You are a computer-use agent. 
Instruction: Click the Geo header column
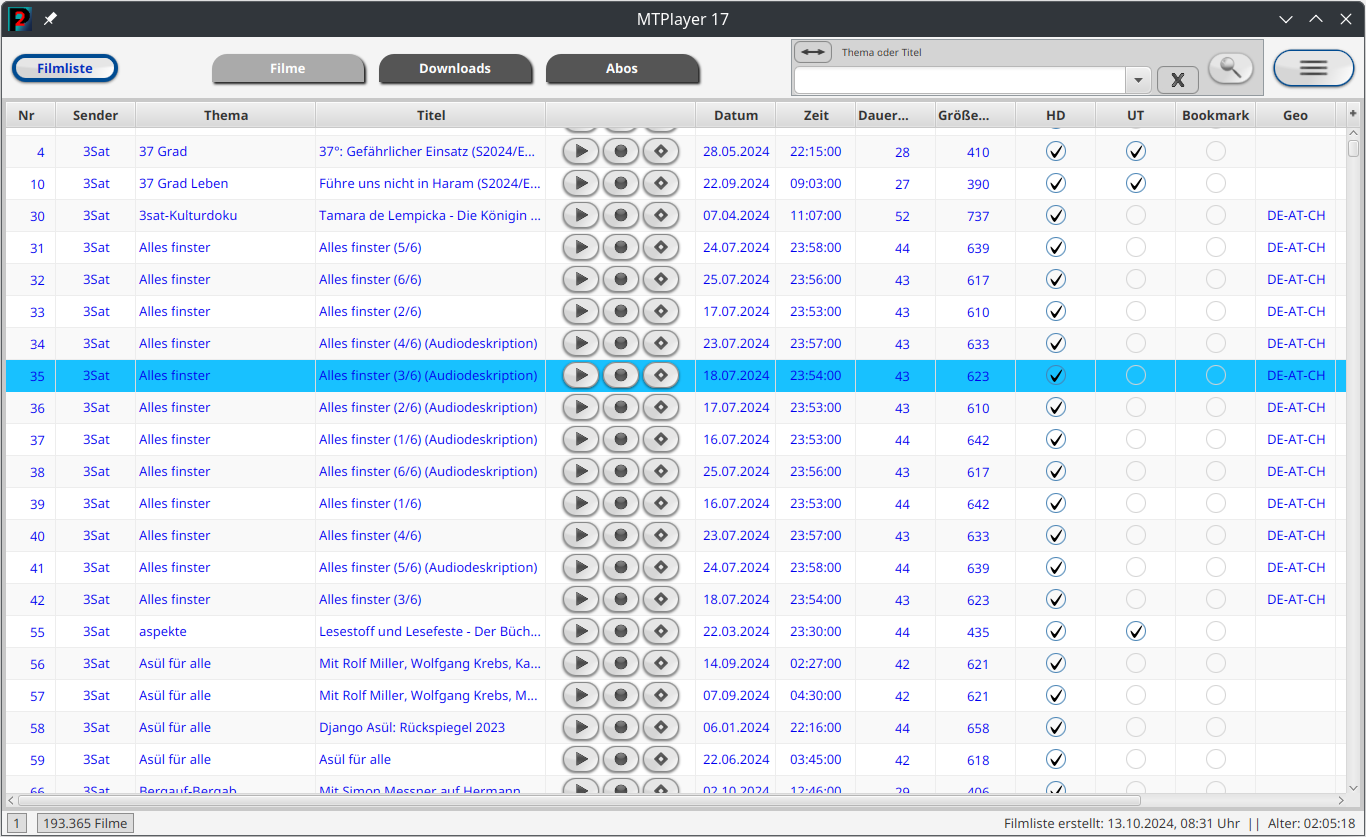click(1296, 115)
